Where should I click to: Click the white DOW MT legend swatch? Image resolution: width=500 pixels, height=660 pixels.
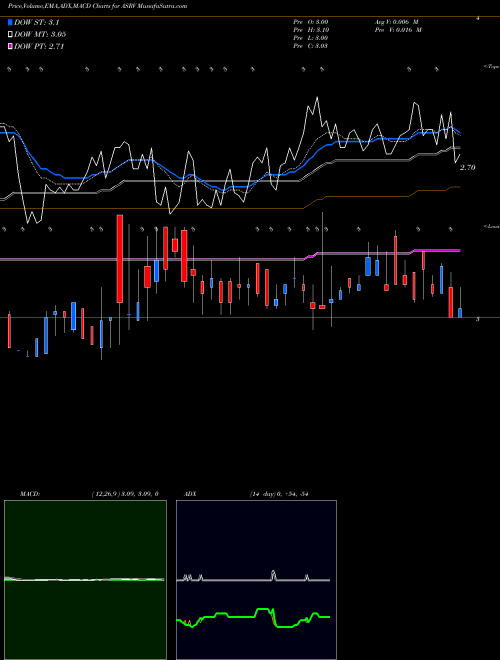pyautogui.click(x=10, y=35)
